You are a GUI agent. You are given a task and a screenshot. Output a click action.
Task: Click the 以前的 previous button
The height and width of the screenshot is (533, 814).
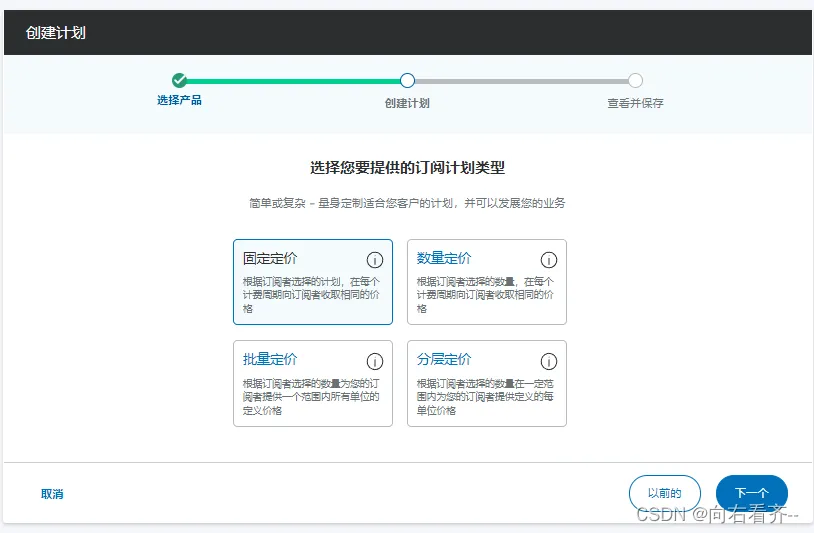point(664,493)
